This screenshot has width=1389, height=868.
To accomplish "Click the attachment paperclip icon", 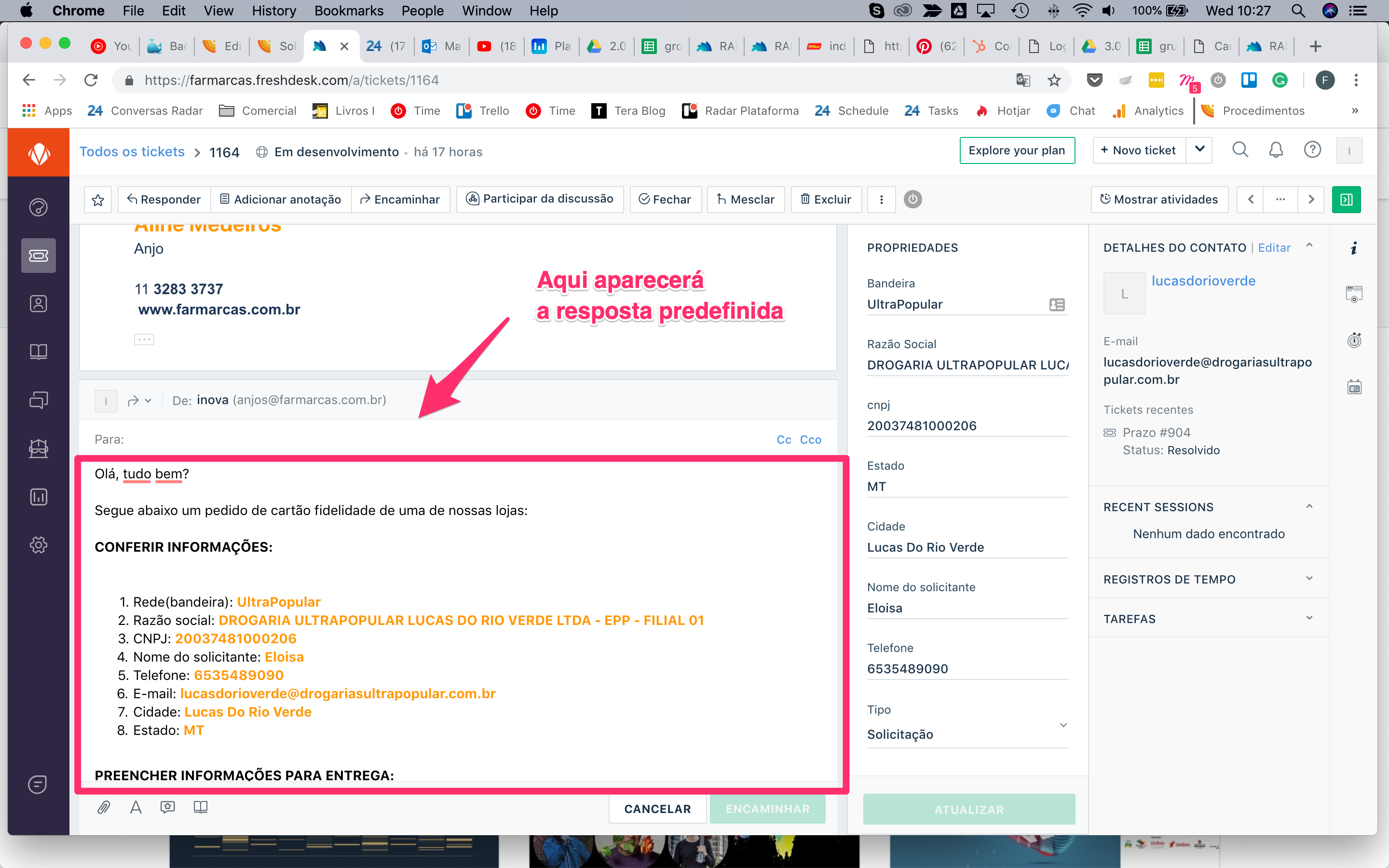I will (104, 808).
